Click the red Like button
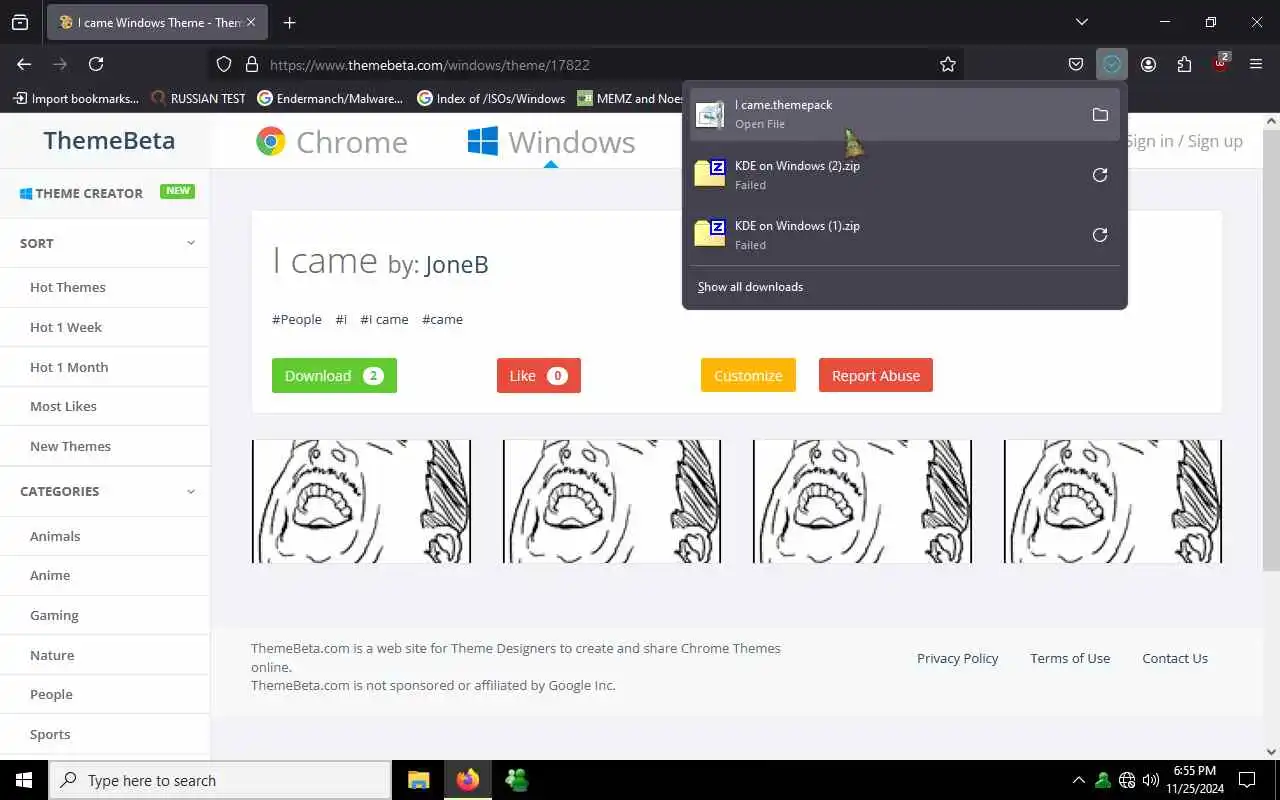The height and width of the screenshot is (800, 1280). tap(539, 375)
